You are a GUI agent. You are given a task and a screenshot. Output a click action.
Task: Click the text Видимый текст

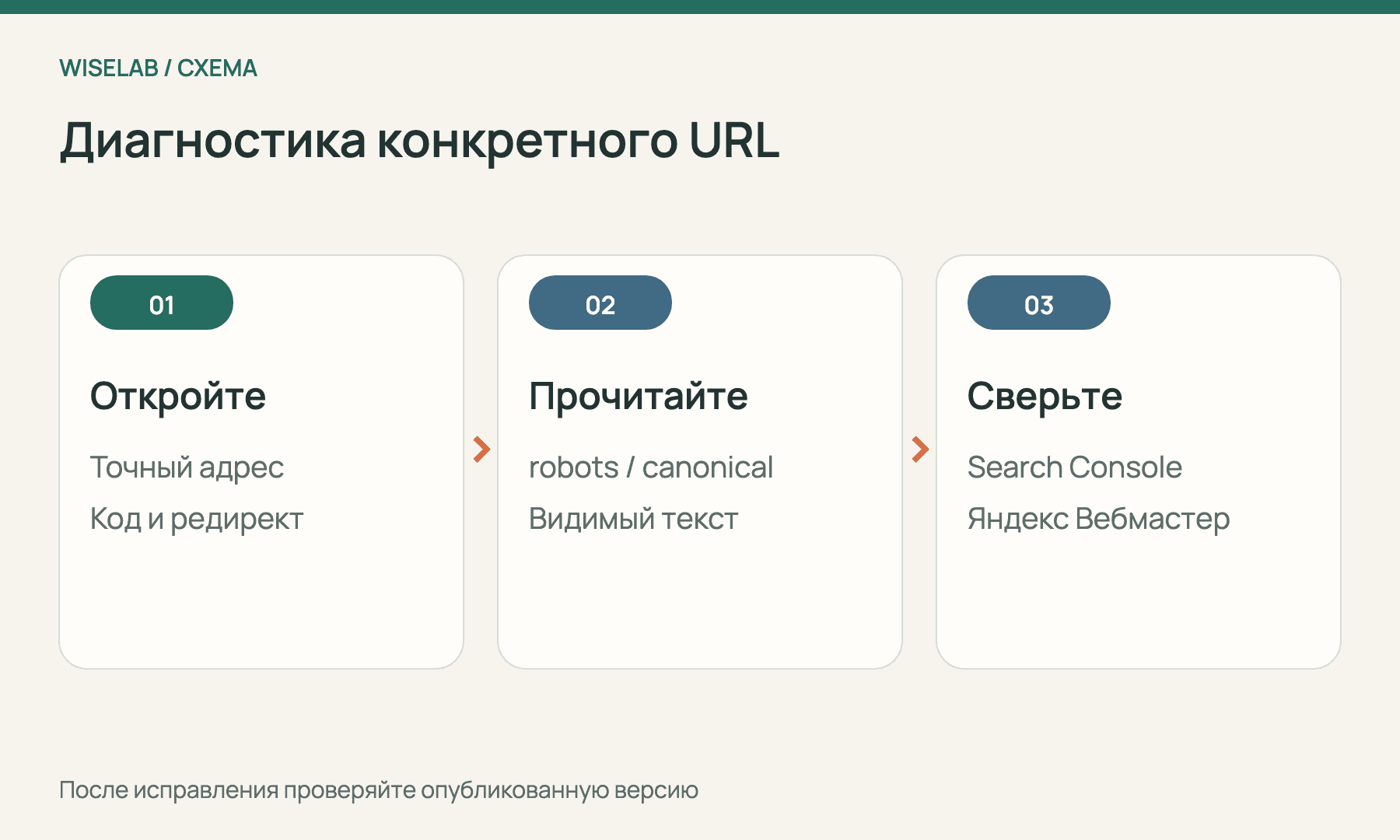point(633,519)
